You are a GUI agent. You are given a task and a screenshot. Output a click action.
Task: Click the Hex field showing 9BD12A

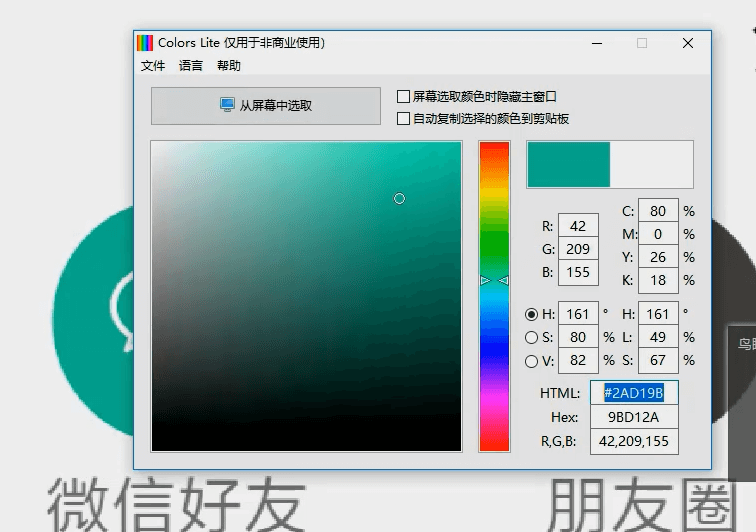(634, 417)
